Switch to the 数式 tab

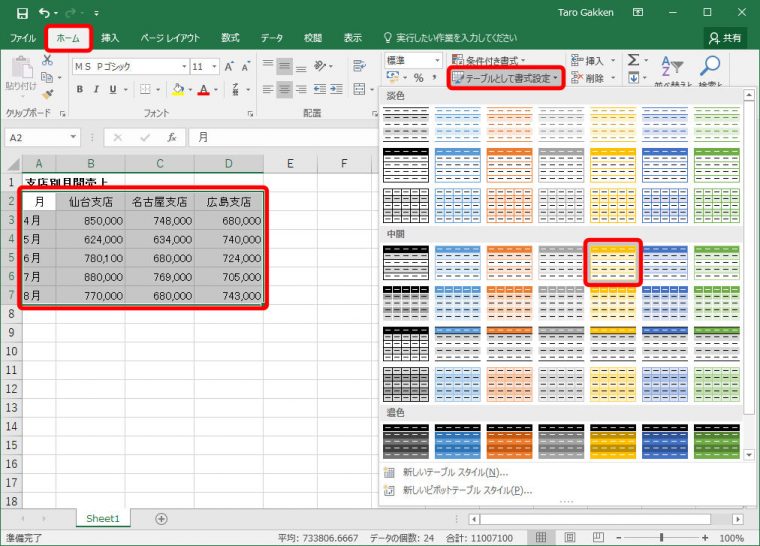point(230,38)
